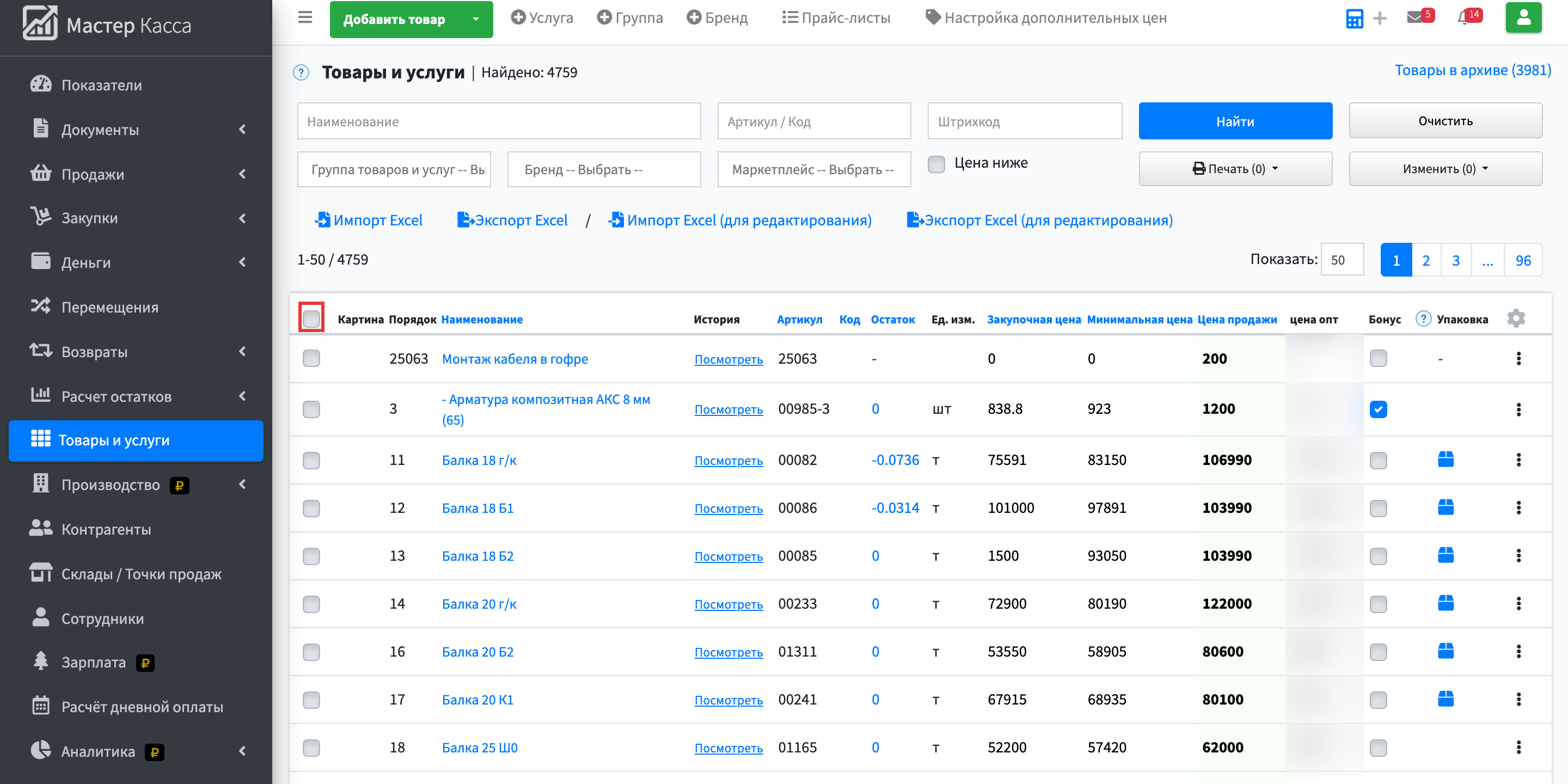Open the Добавить товар dropdown arrow
The height and width of the screenshot is (784, 1568).
(x=475, y=19)
